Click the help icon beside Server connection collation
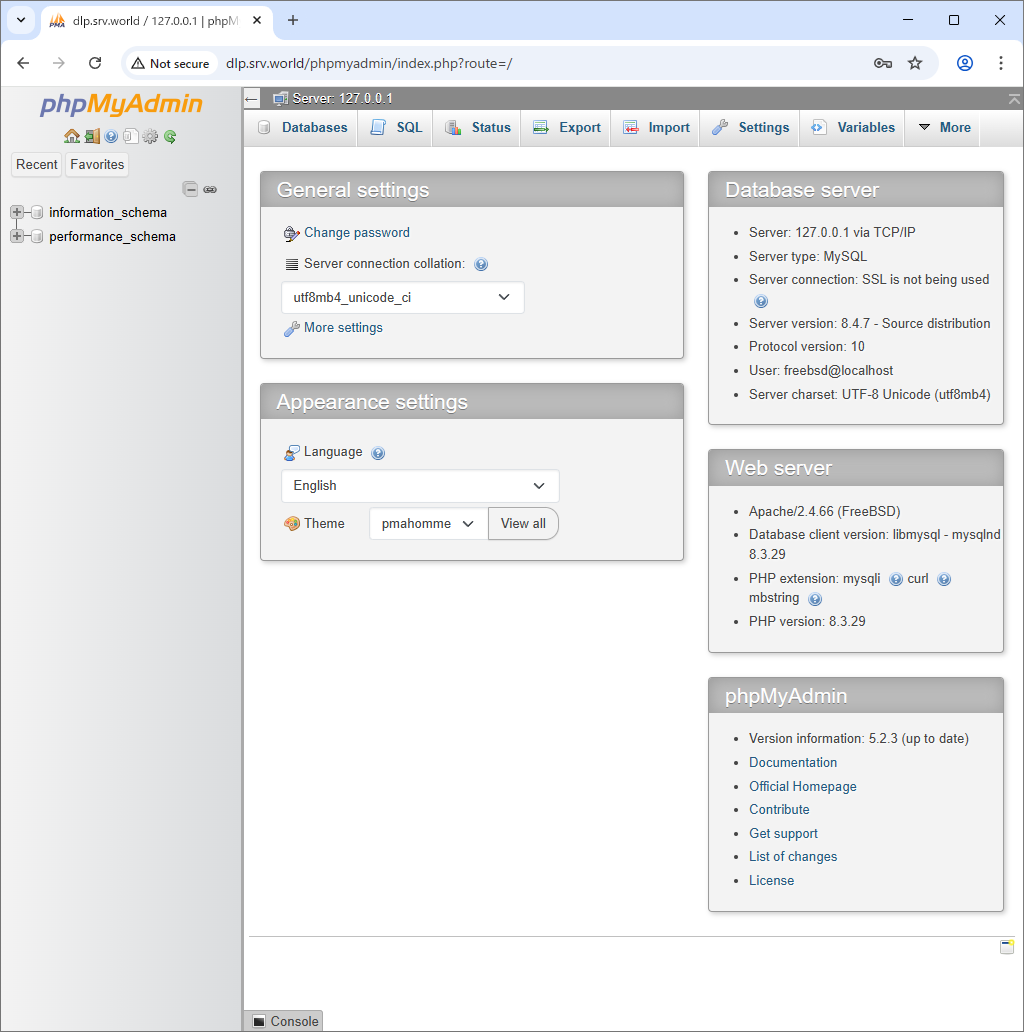The width and height of the screenshot is (1024, 1032). [481, 264]
